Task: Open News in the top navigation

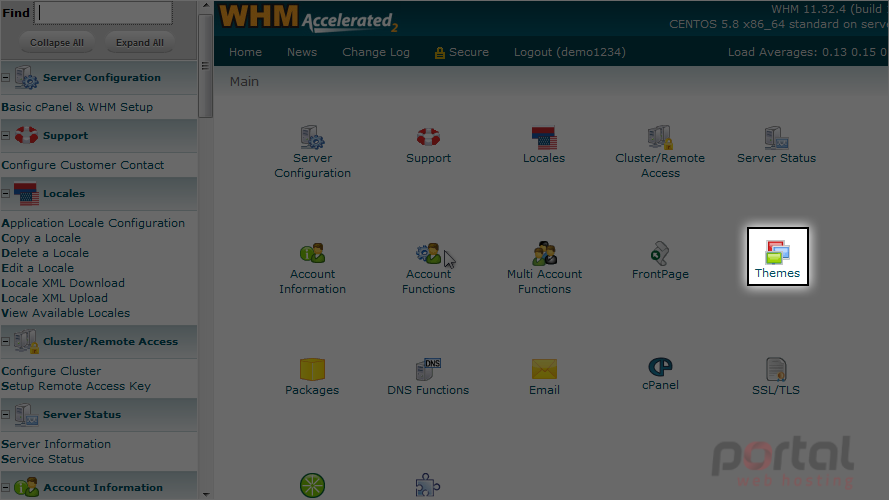Action: [302, 52]
